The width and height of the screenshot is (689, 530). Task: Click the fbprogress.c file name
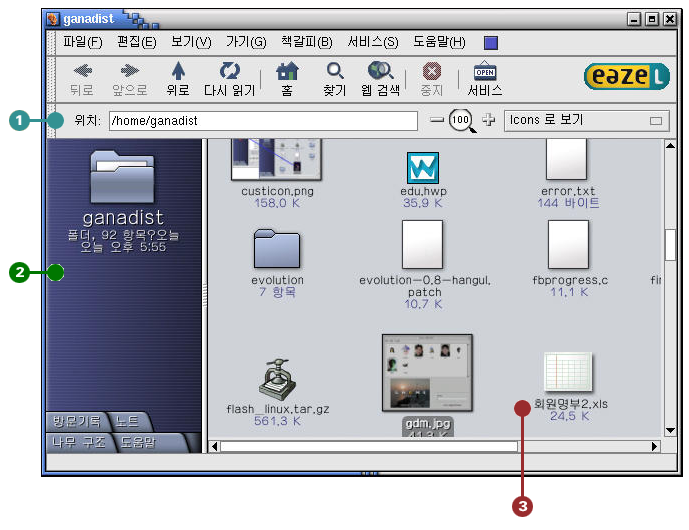[x=570, y=280]
